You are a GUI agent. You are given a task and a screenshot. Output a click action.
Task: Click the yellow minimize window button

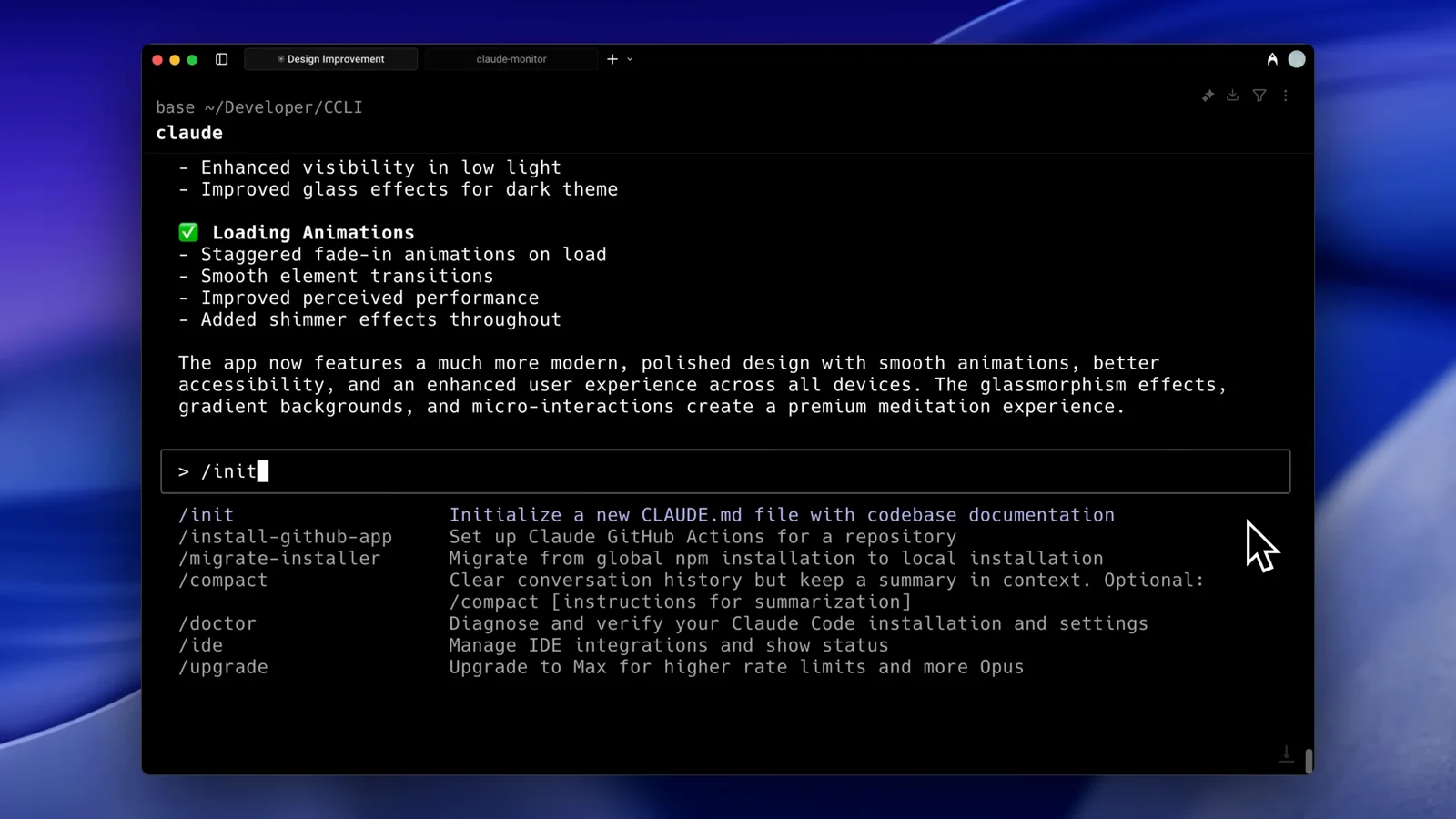pos(175,60)
